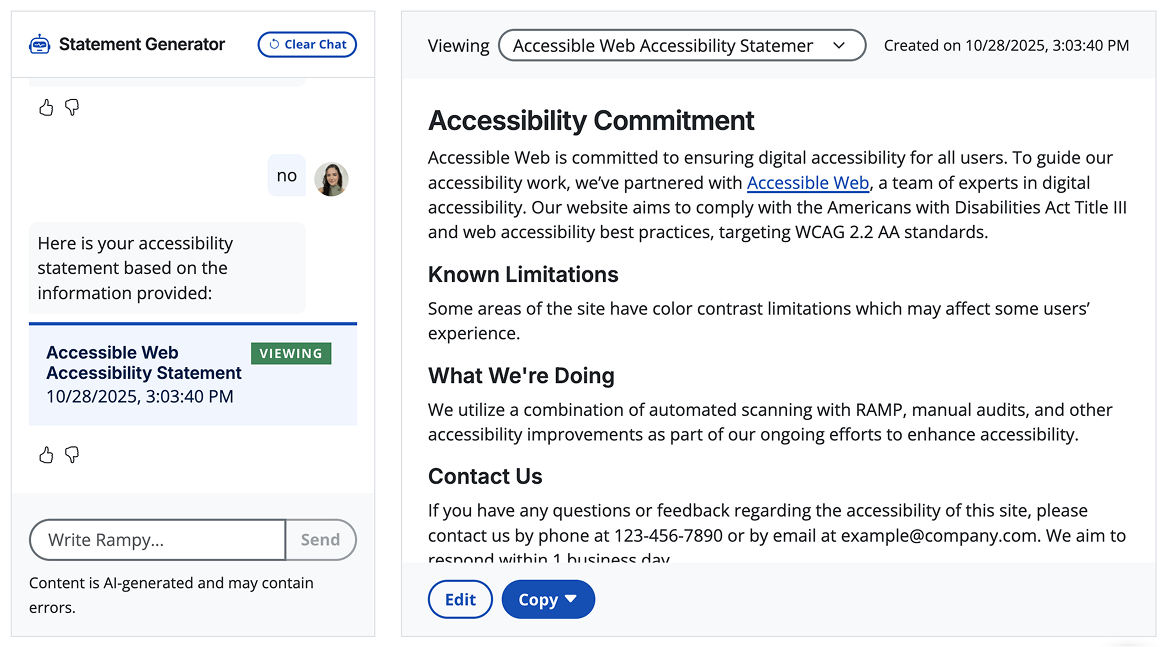Open the Viewing statement selector dropdown
This screenshot has height=647, width=1164.
(681, 45)
